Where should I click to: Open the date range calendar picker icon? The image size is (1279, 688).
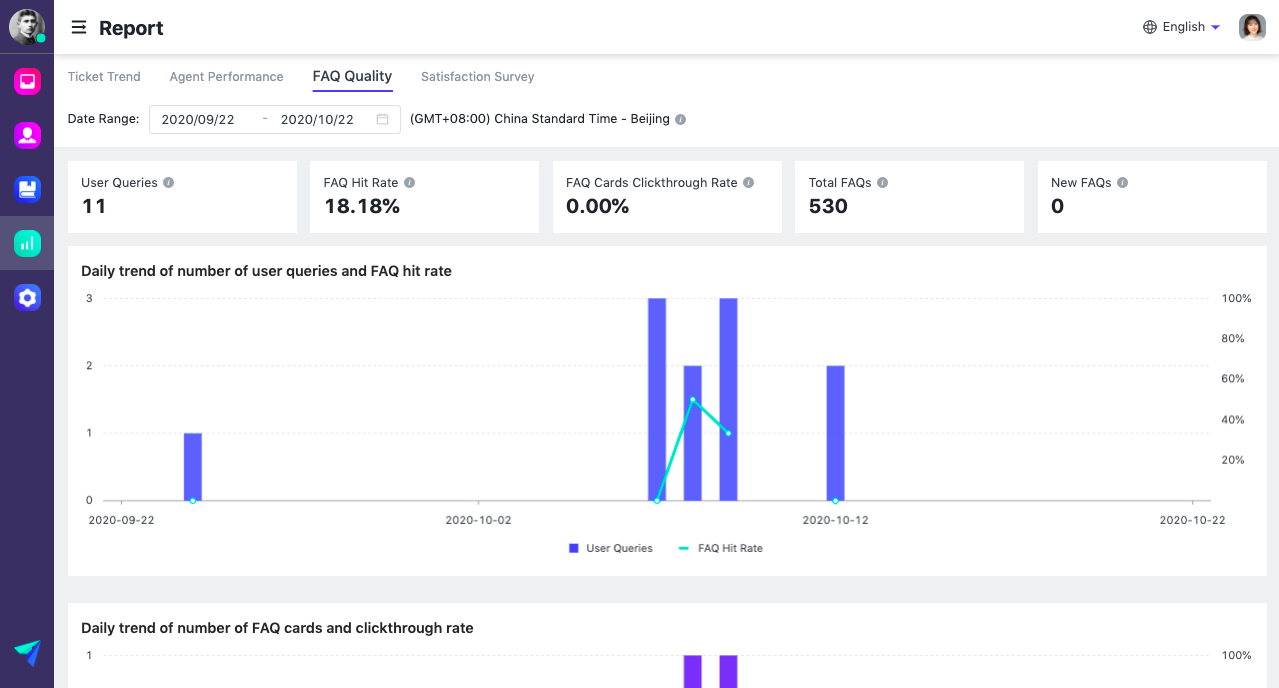pos(382,119)
